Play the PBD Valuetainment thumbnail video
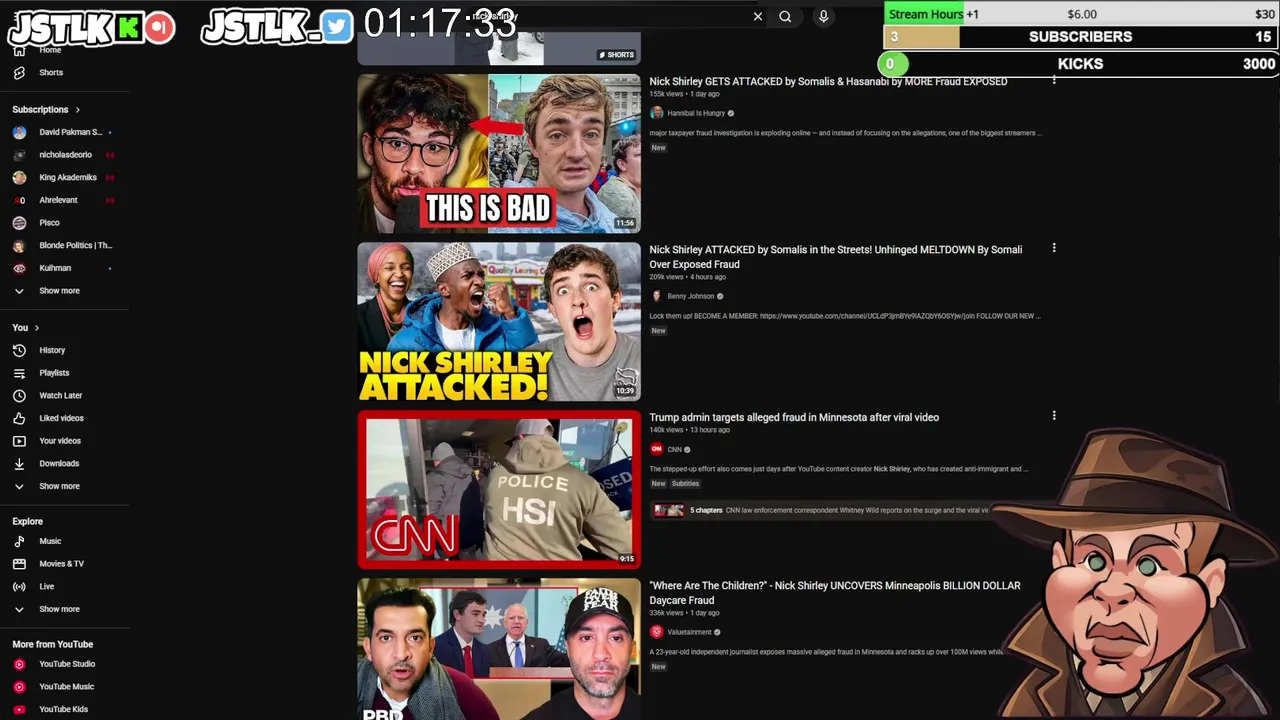This screenshot has height=720, width=1280. tap(499, 649)
